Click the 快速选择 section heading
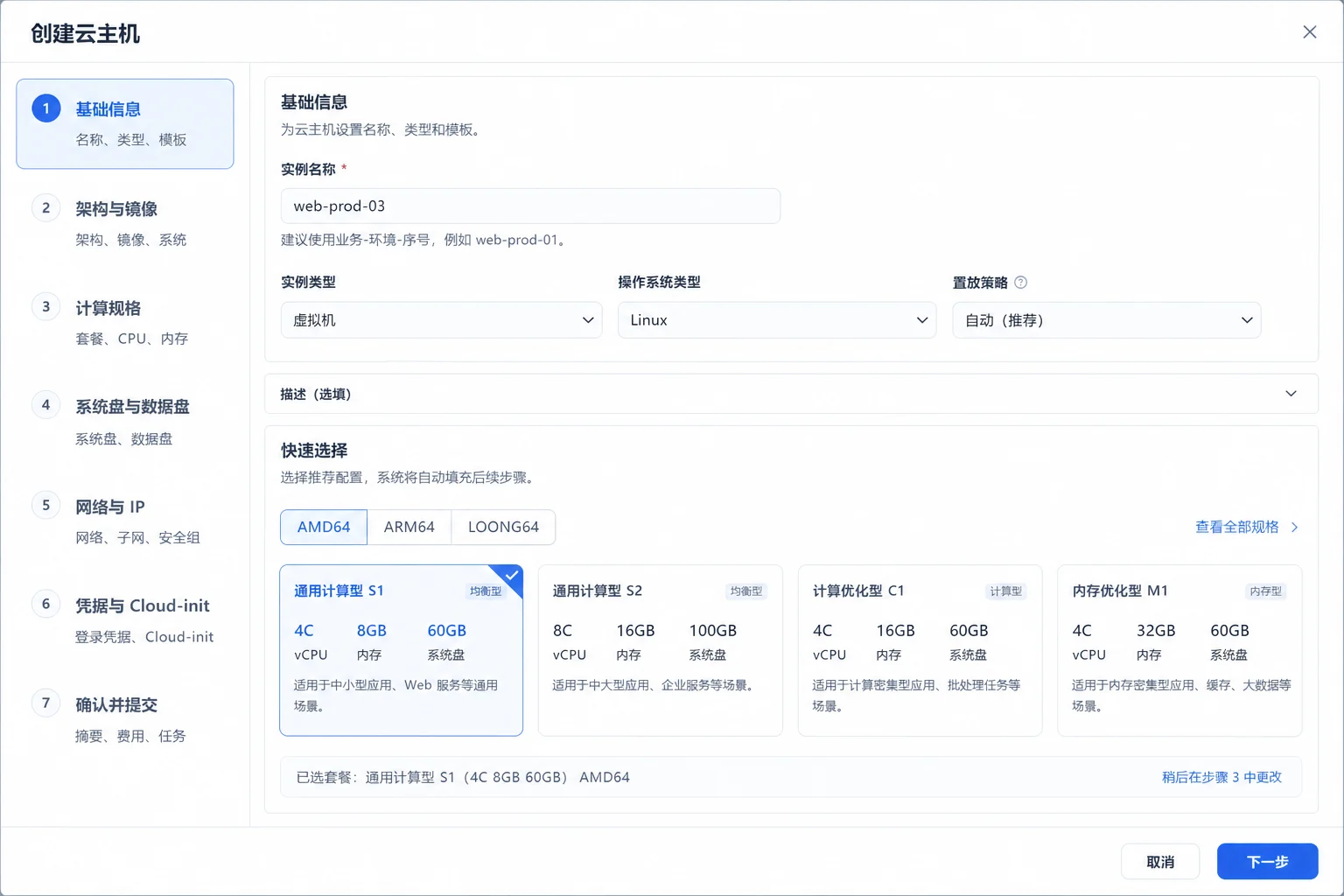1344x896 pixels. click(314, 451)
